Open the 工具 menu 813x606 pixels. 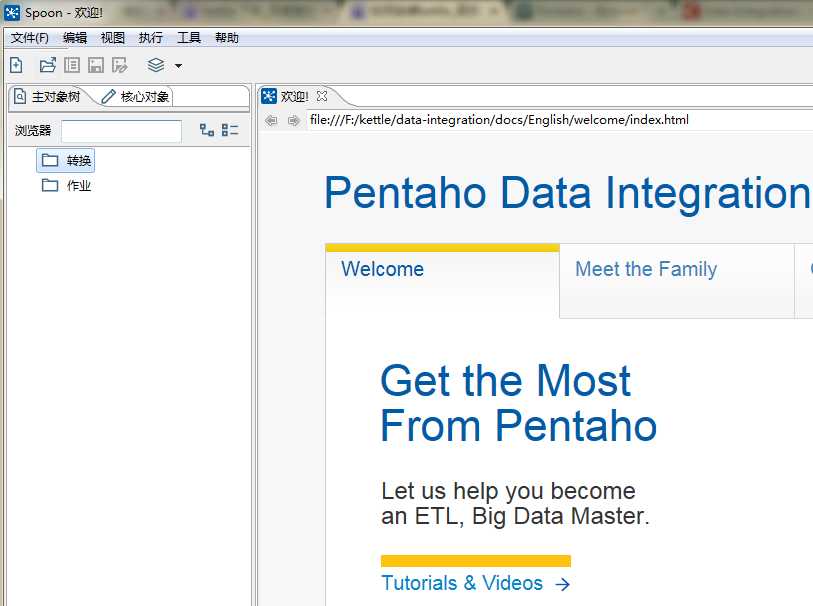pos(189,38)
